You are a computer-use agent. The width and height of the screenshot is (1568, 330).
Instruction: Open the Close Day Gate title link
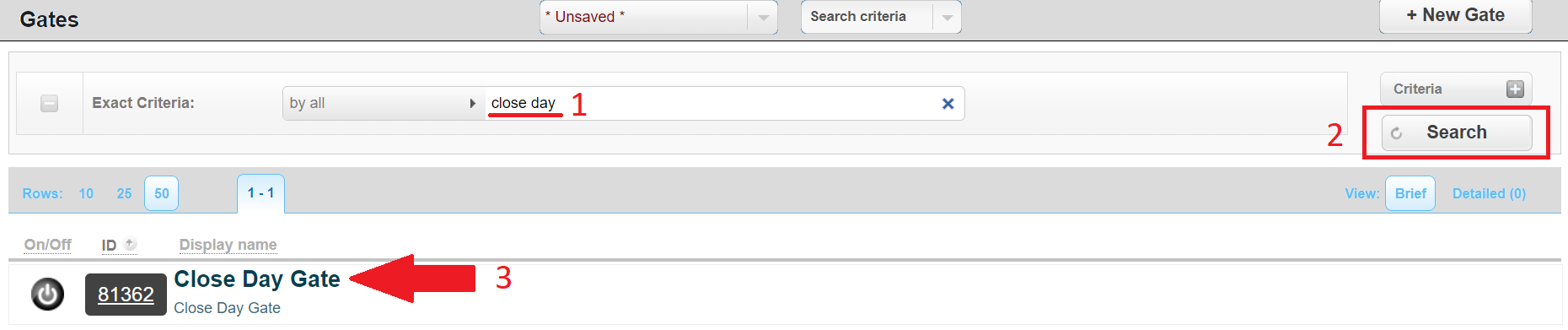(257, 279)
